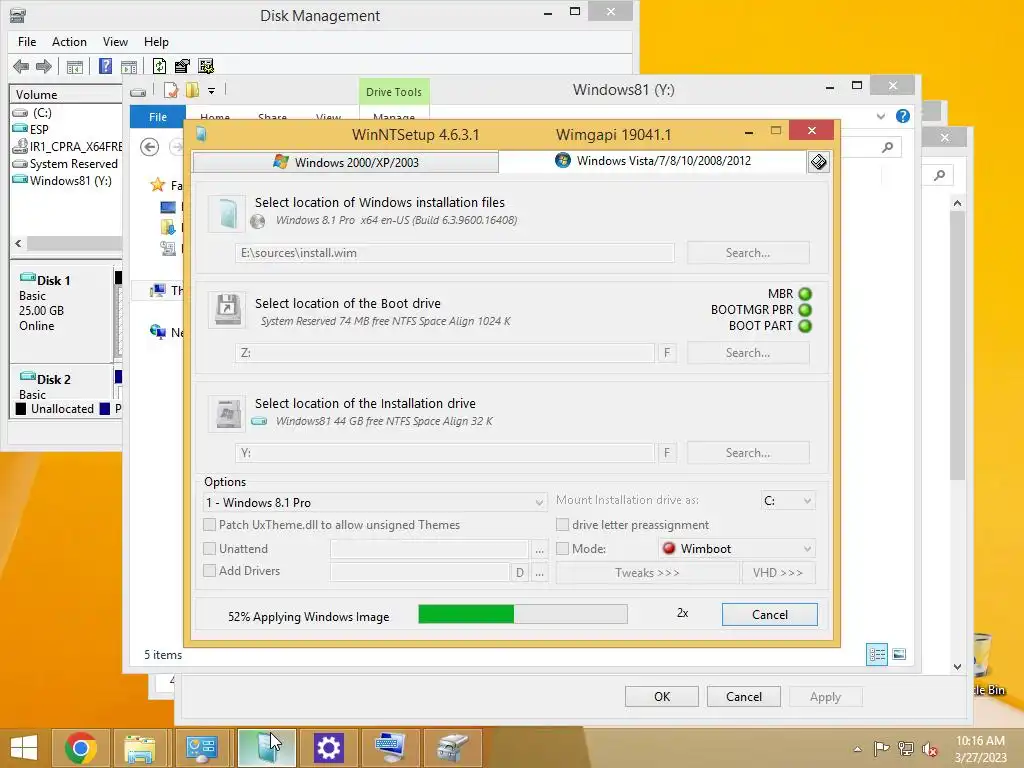The width and height of the screenshot is (1024, 768).
Task: Click Search for the Boot drive
Action: coord(748,353)
